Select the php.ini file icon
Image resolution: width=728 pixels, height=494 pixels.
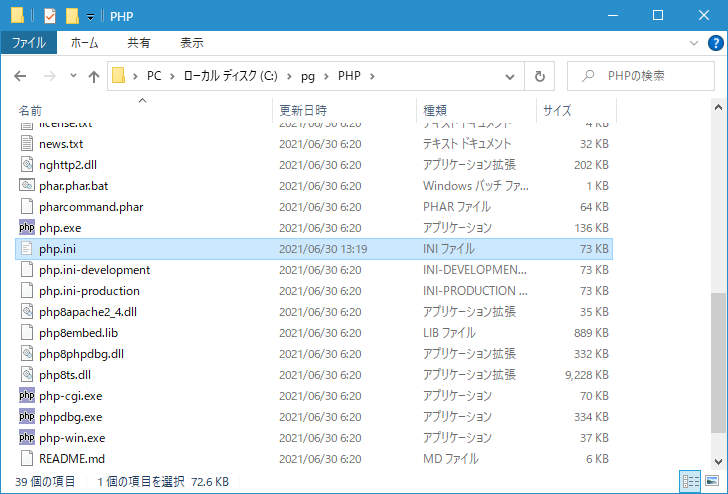pos(27,248)
